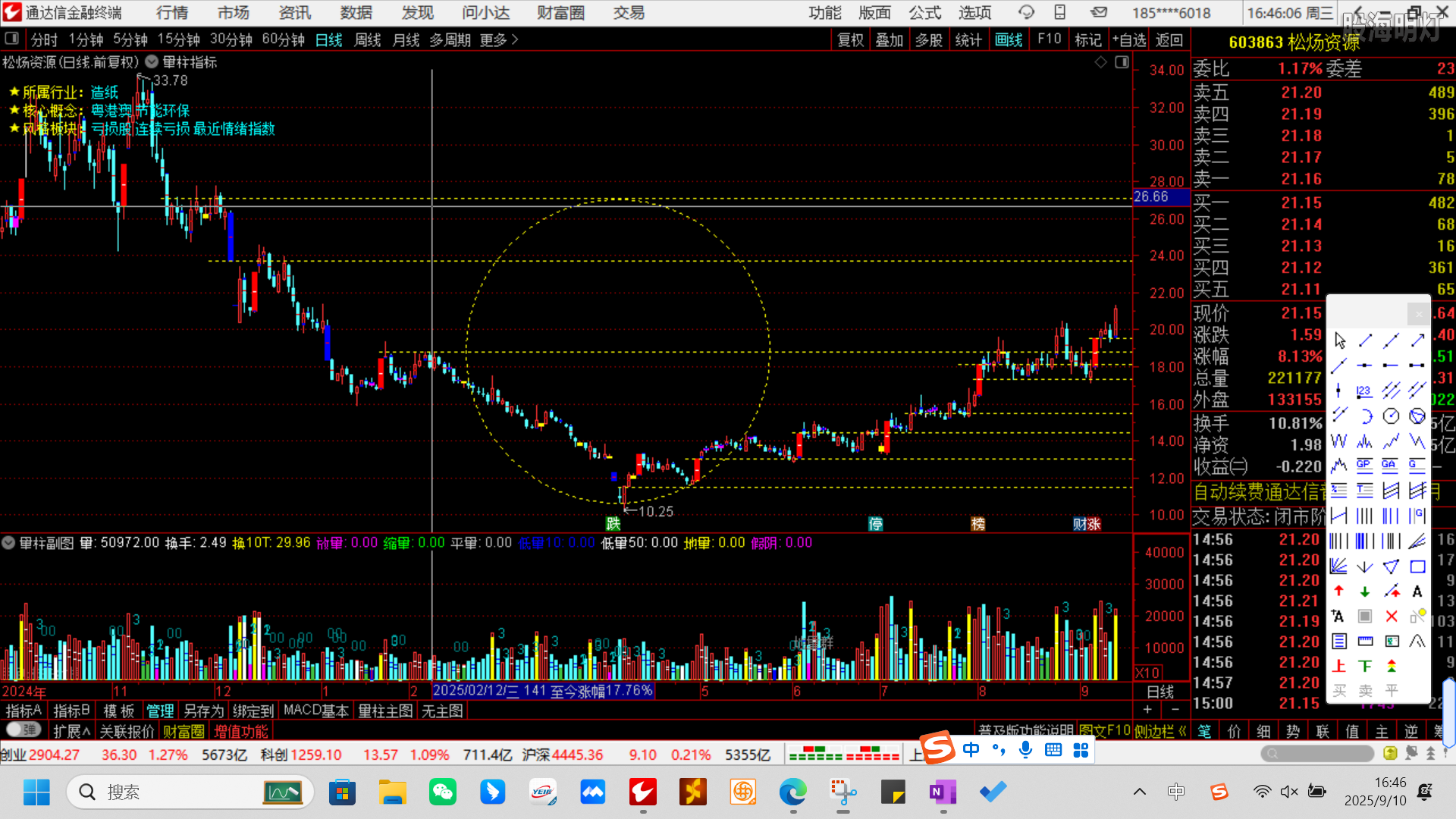Close the drawing tools palette

point(1418,313)
